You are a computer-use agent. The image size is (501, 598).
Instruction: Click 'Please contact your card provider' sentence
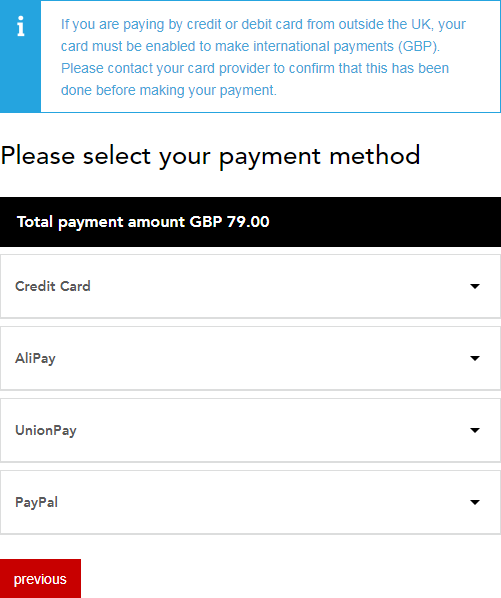click(x=255, y=79)
